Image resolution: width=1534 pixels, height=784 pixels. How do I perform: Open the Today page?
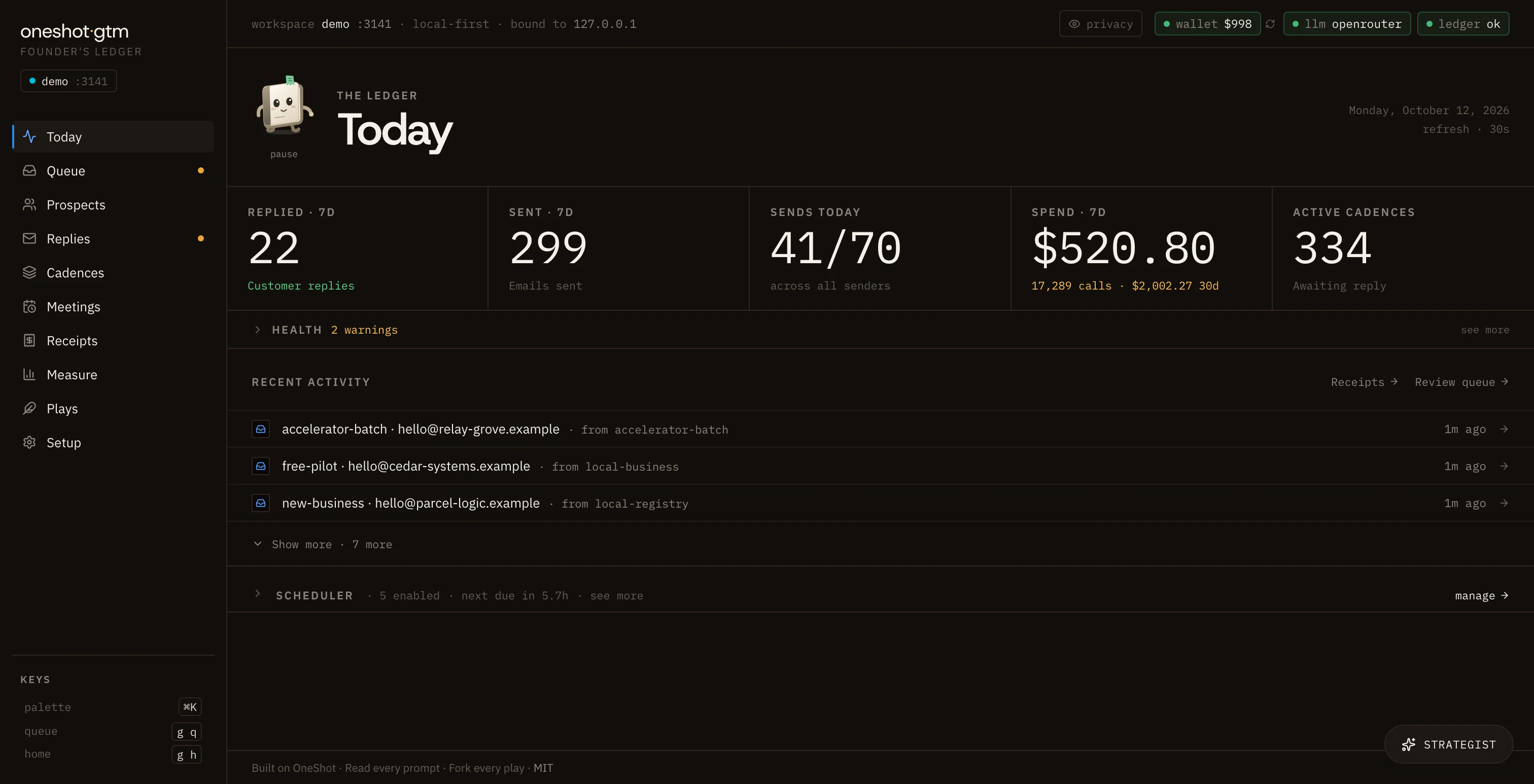click(113, 136)
